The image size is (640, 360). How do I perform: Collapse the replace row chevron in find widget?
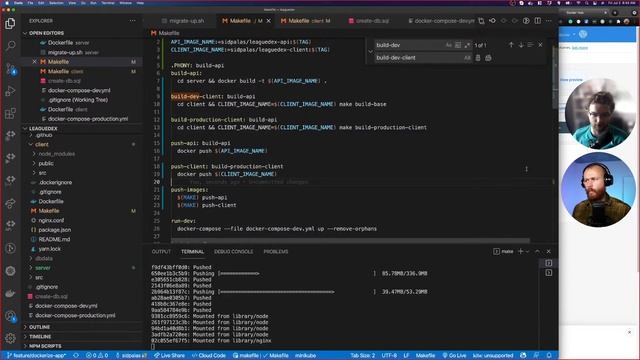coord(370,51)
